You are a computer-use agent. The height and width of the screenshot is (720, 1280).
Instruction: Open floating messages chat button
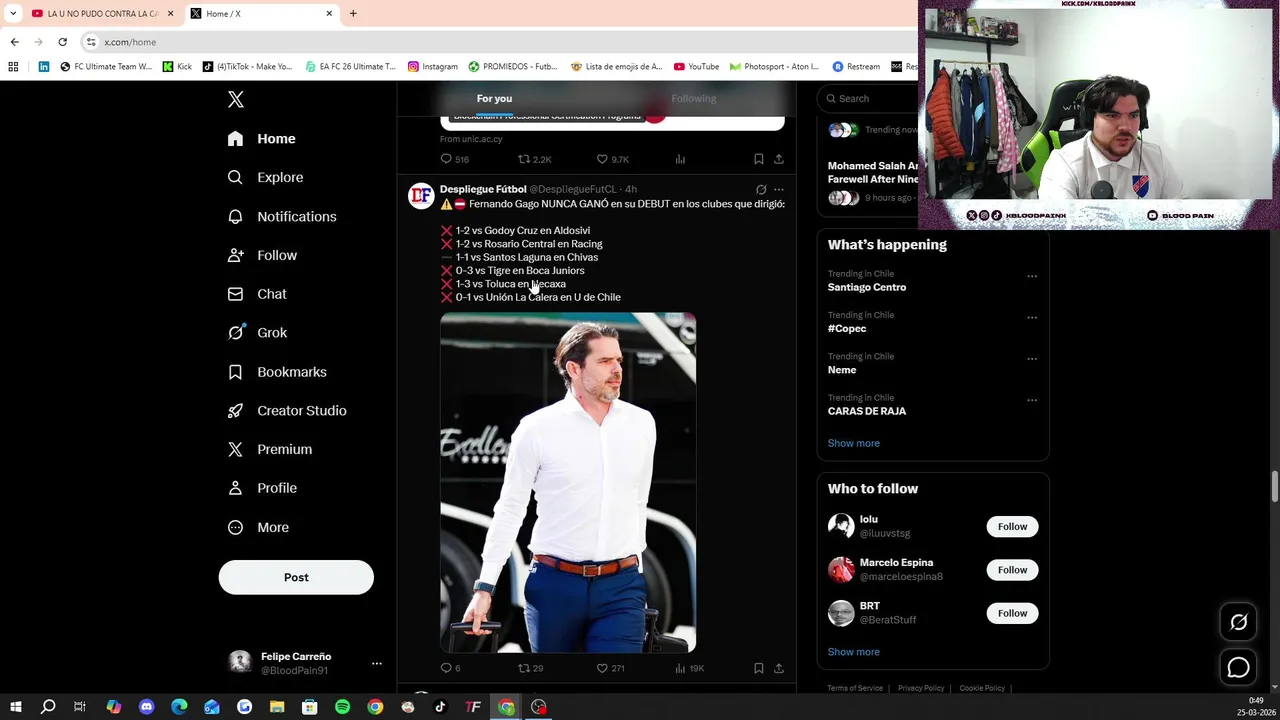1238,667
